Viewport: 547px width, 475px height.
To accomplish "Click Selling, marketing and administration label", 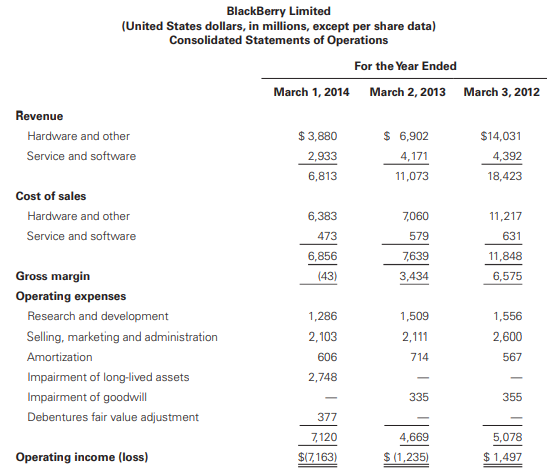I will click(122, 337).
